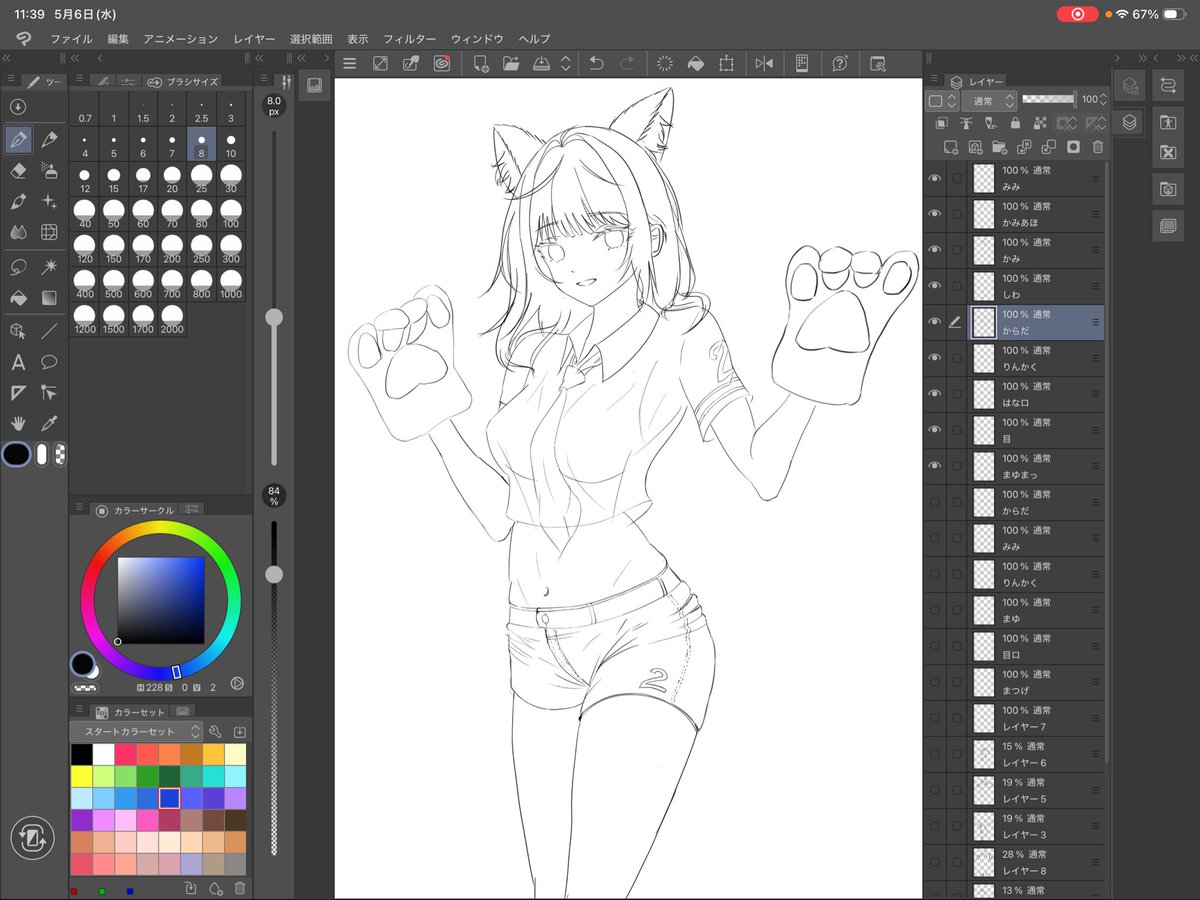Open the 通常 blending mode dropdown

(989, 101)
